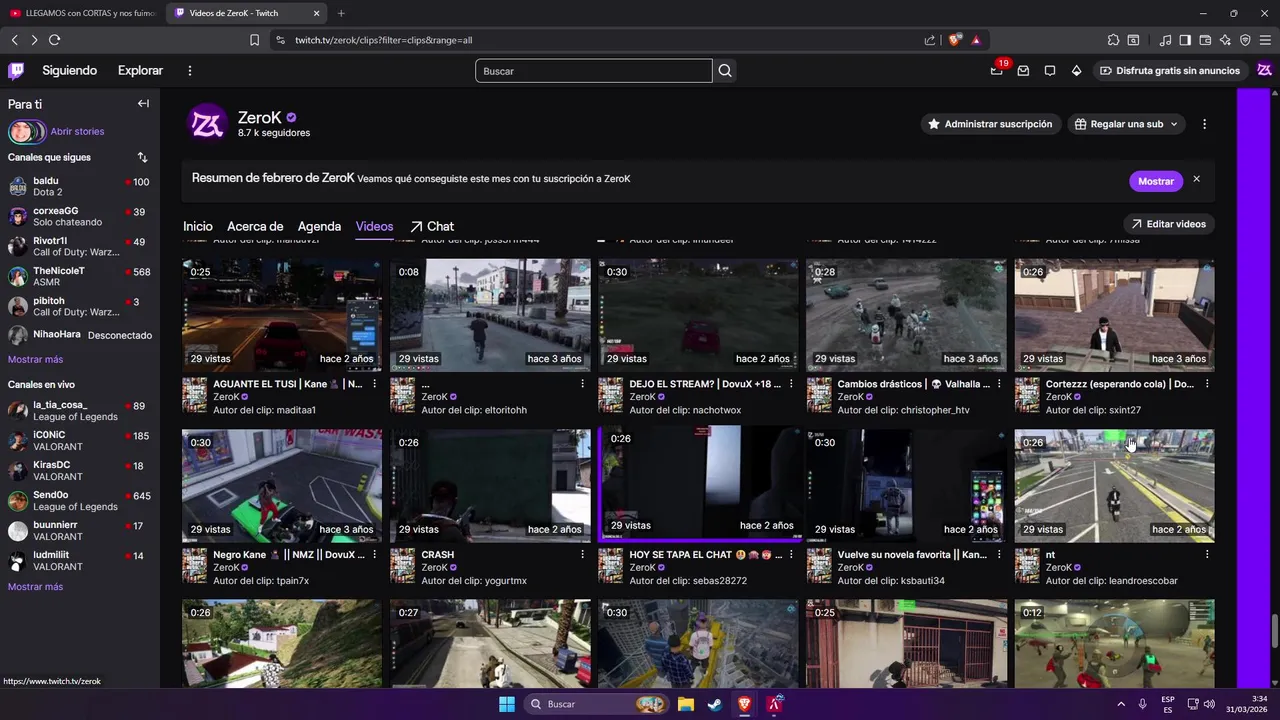The width and height of the screenshot is (1280, 720).
Task: Open SendOo live channel in sidebar
Action: (x=80, y=501)
